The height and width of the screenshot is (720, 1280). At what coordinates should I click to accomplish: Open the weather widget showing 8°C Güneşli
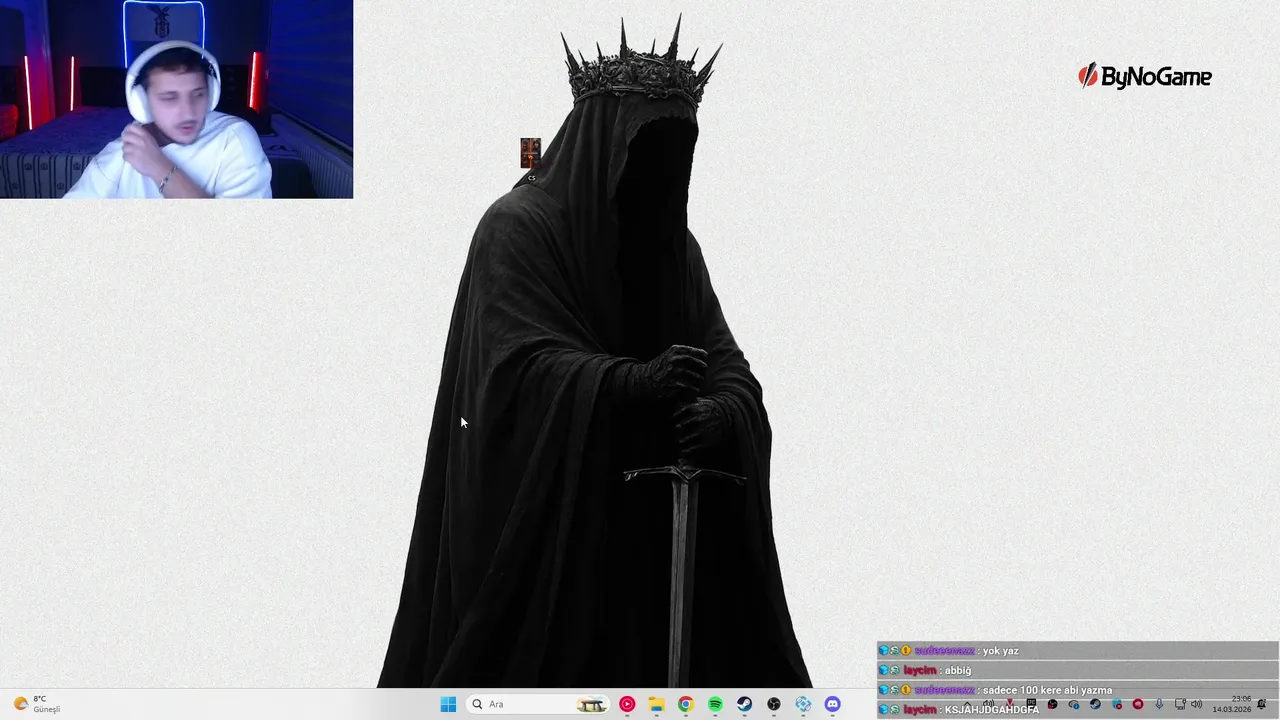point(37,704)
